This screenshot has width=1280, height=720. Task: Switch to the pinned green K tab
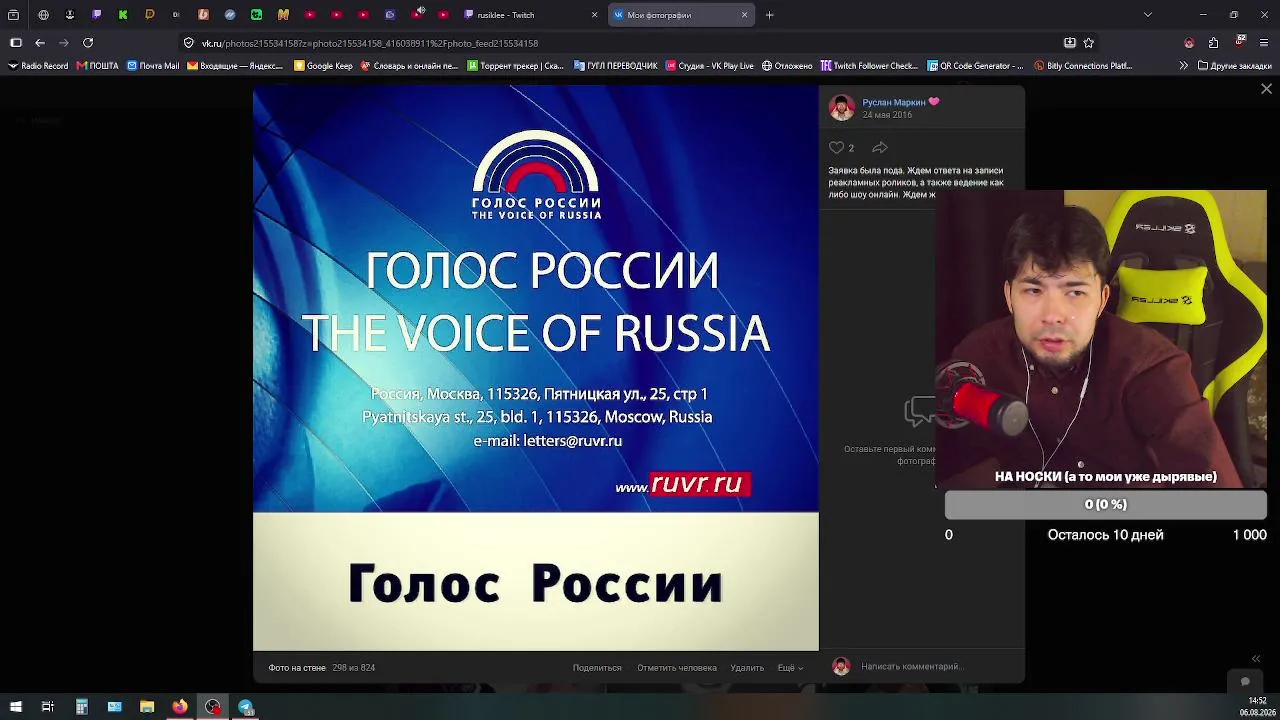[123, 15]
